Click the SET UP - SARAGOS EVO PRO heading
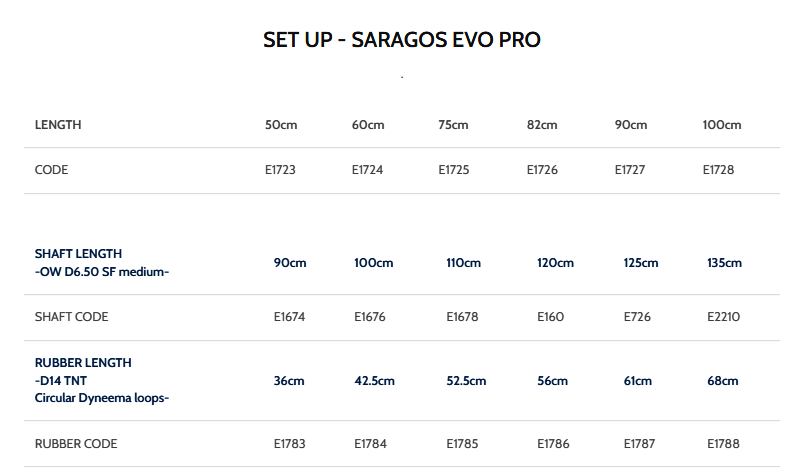 pyautogui.click(x=401, y=40)
